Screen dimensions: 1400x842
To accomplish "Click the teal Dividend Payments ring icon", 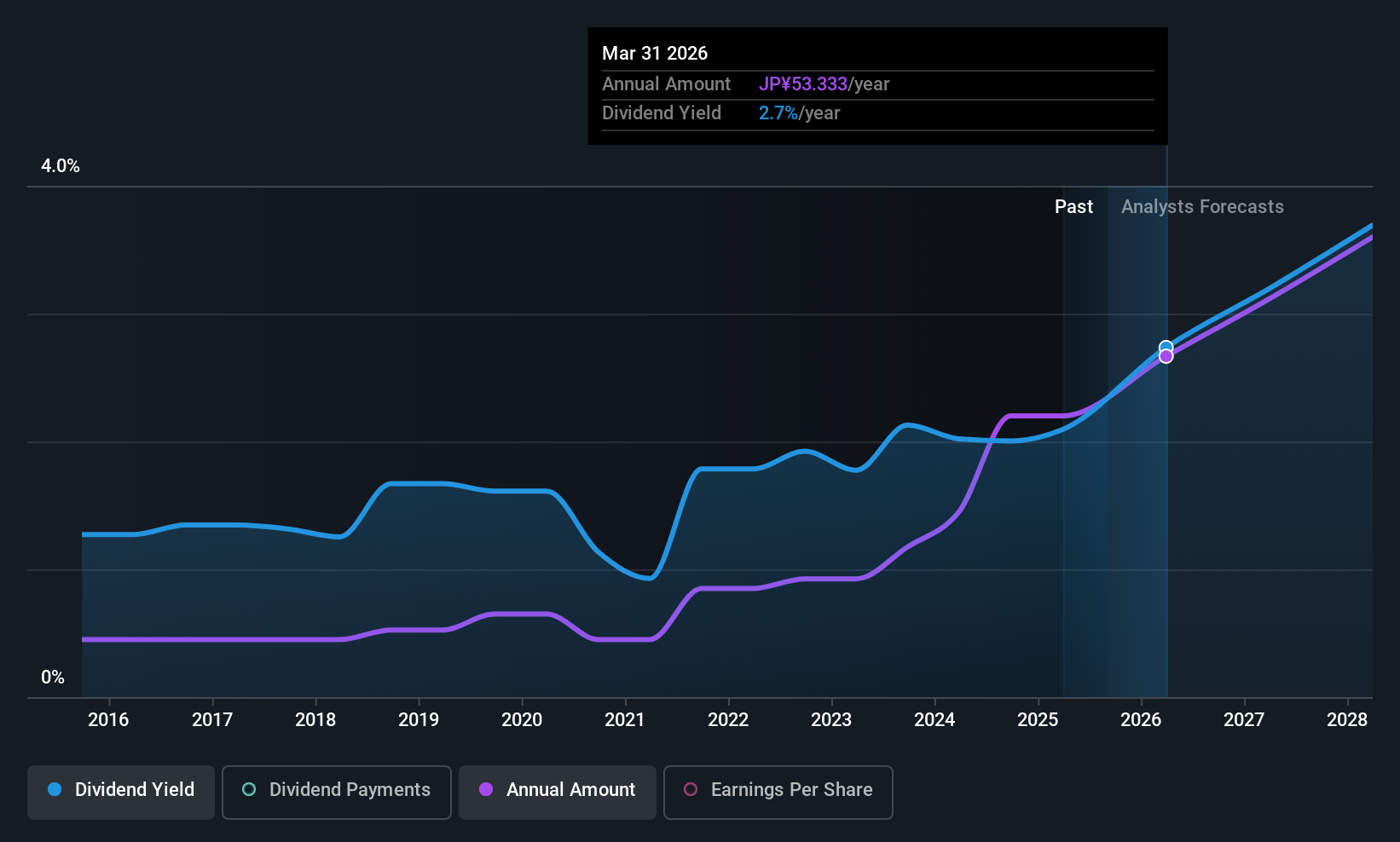I will point(248,790).
